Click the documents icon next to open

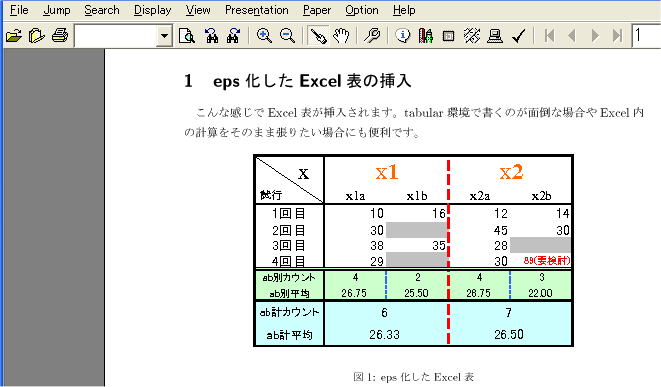coord(37,35)
